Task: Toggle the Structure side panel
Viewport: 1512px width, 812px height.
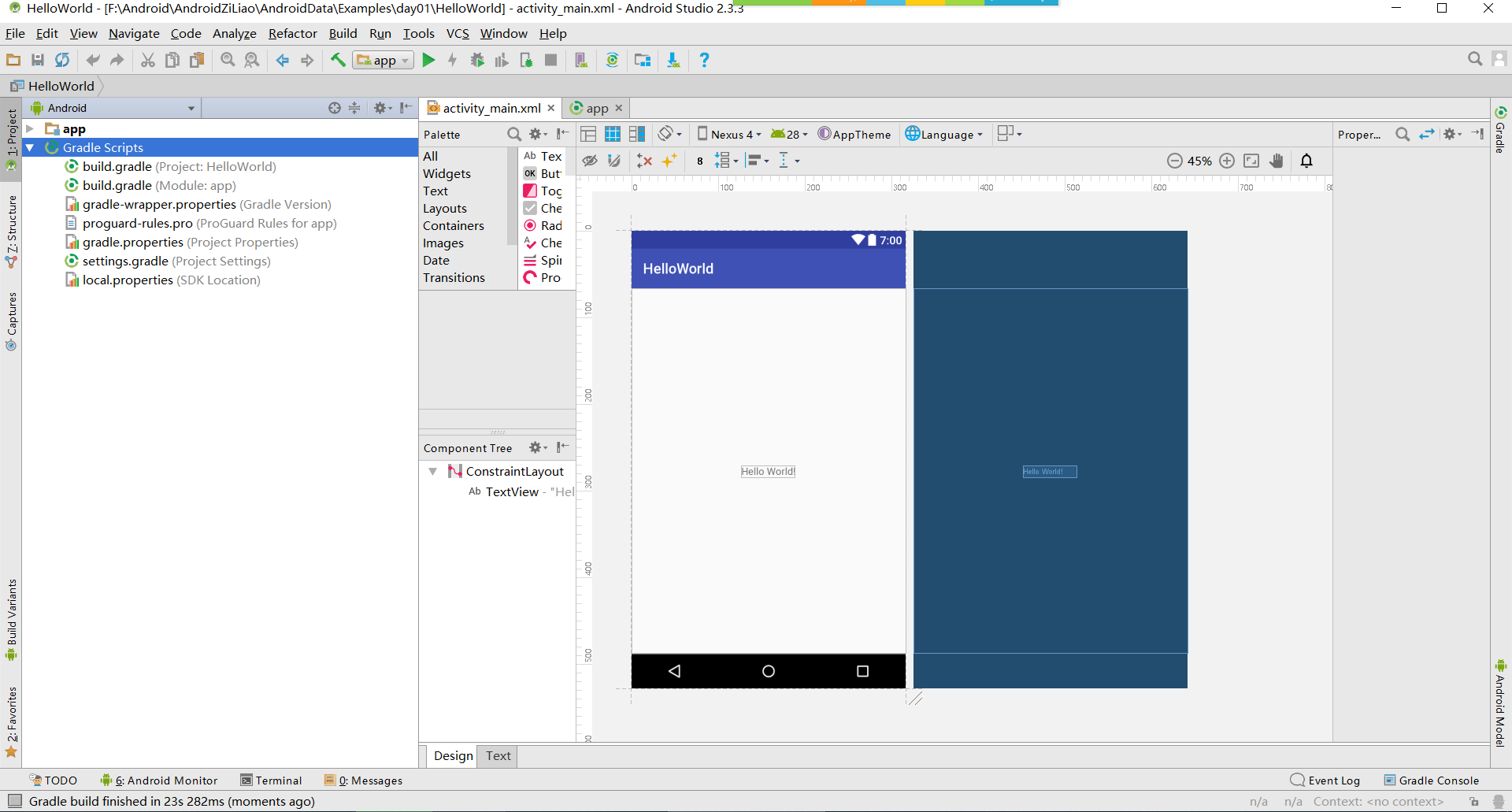Action: coord(11,232)
